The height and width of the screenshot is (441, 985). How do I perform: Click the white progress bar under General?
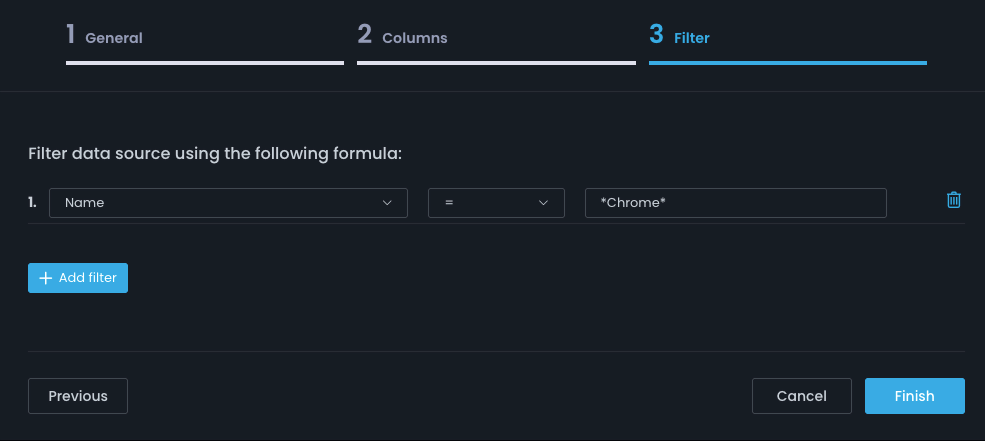[205, 63]
